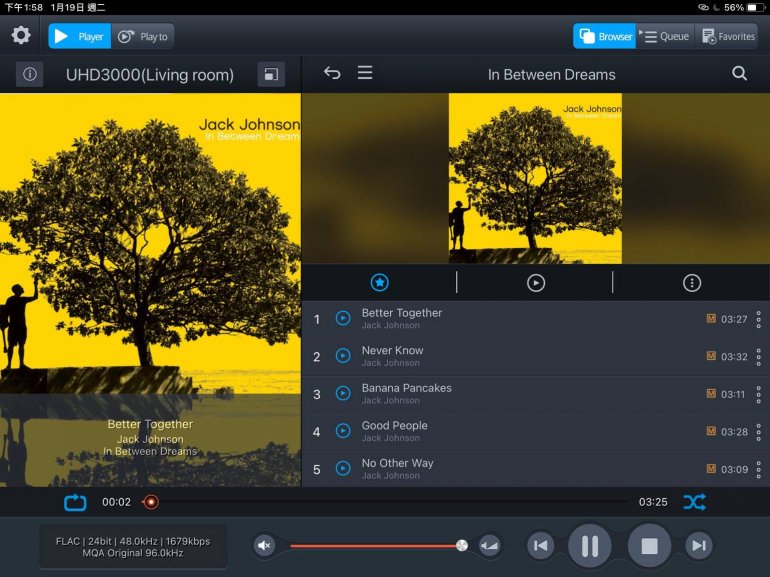This screenshot has height=577, width=770.
Task: Skip to previous track
Action: tap(540, 545)
